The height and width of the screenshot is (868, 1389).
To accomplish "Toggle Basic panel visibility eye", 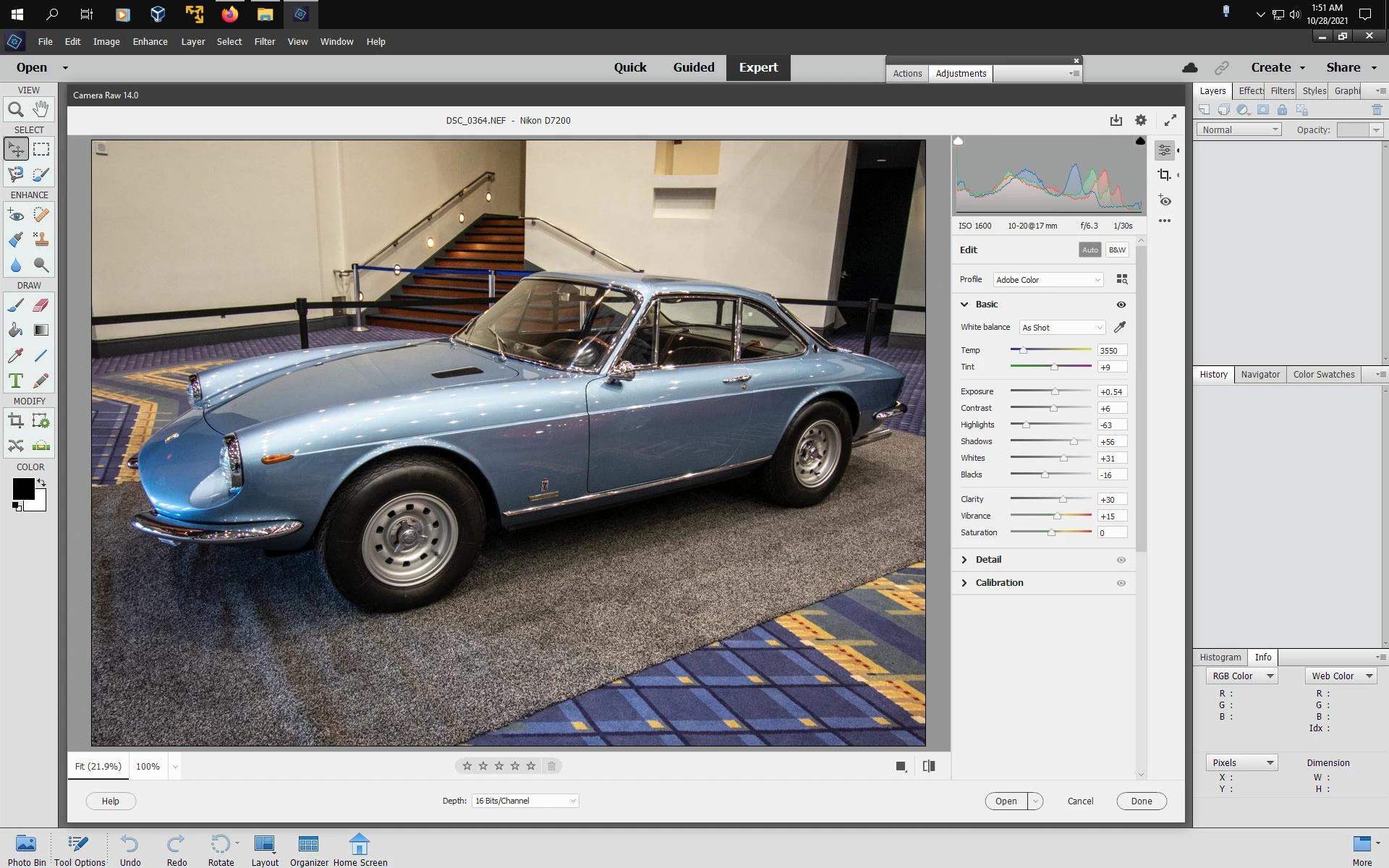I will [1121, 305].
